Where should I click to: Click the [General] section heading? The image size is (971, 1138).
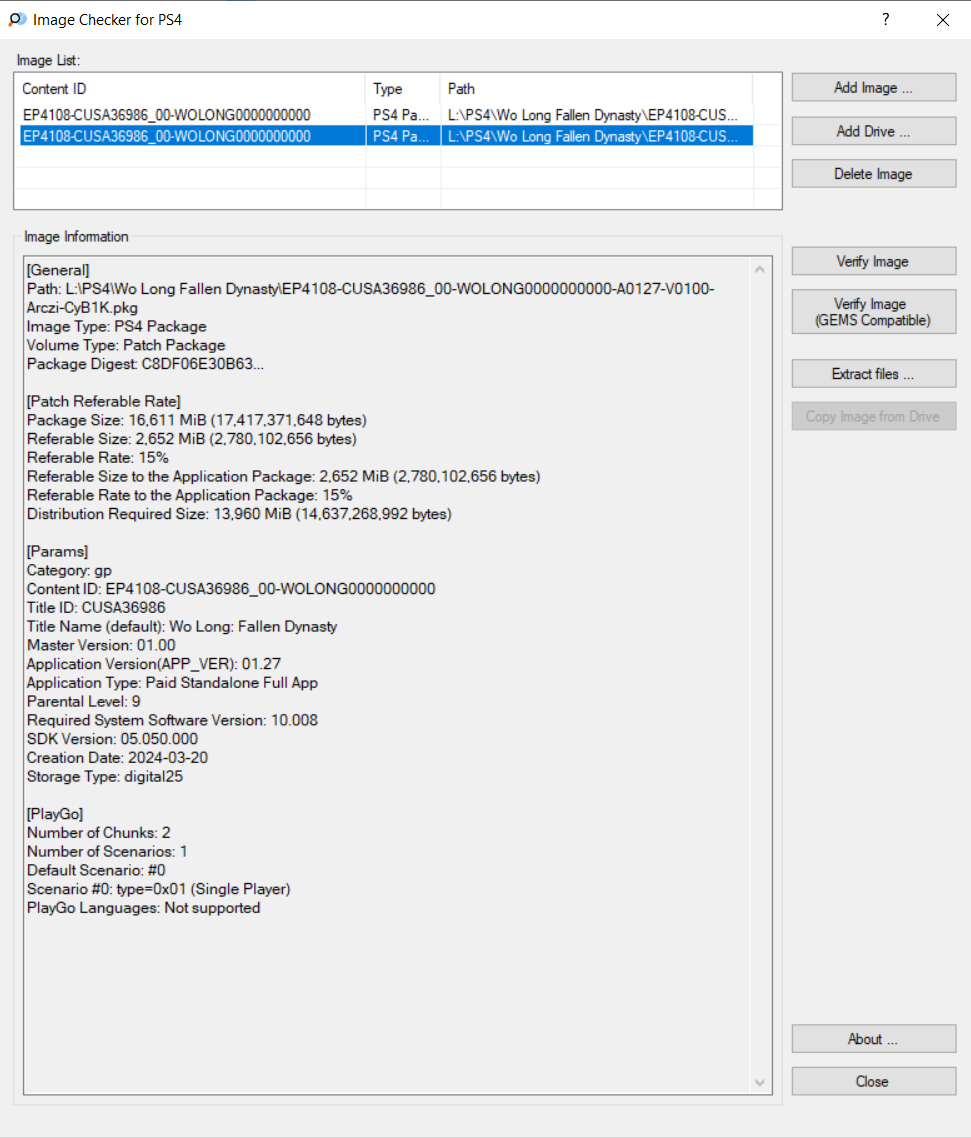click(x=58, y=271)
